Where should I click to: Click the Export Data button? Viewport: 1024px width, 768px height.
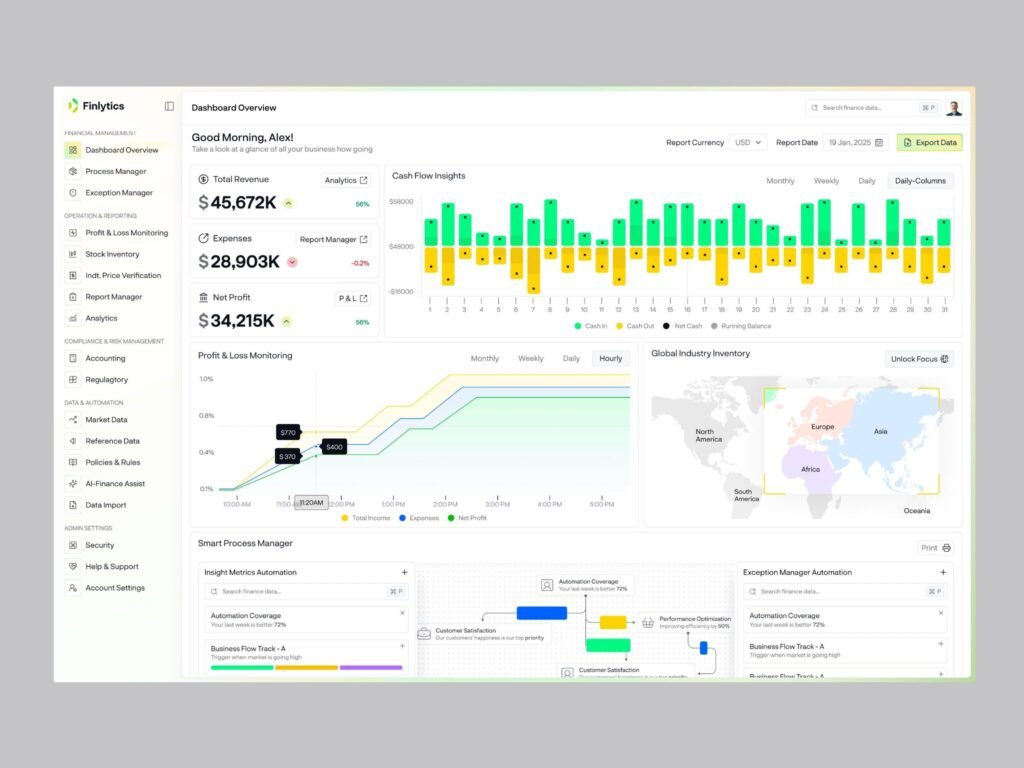[929, 142]
